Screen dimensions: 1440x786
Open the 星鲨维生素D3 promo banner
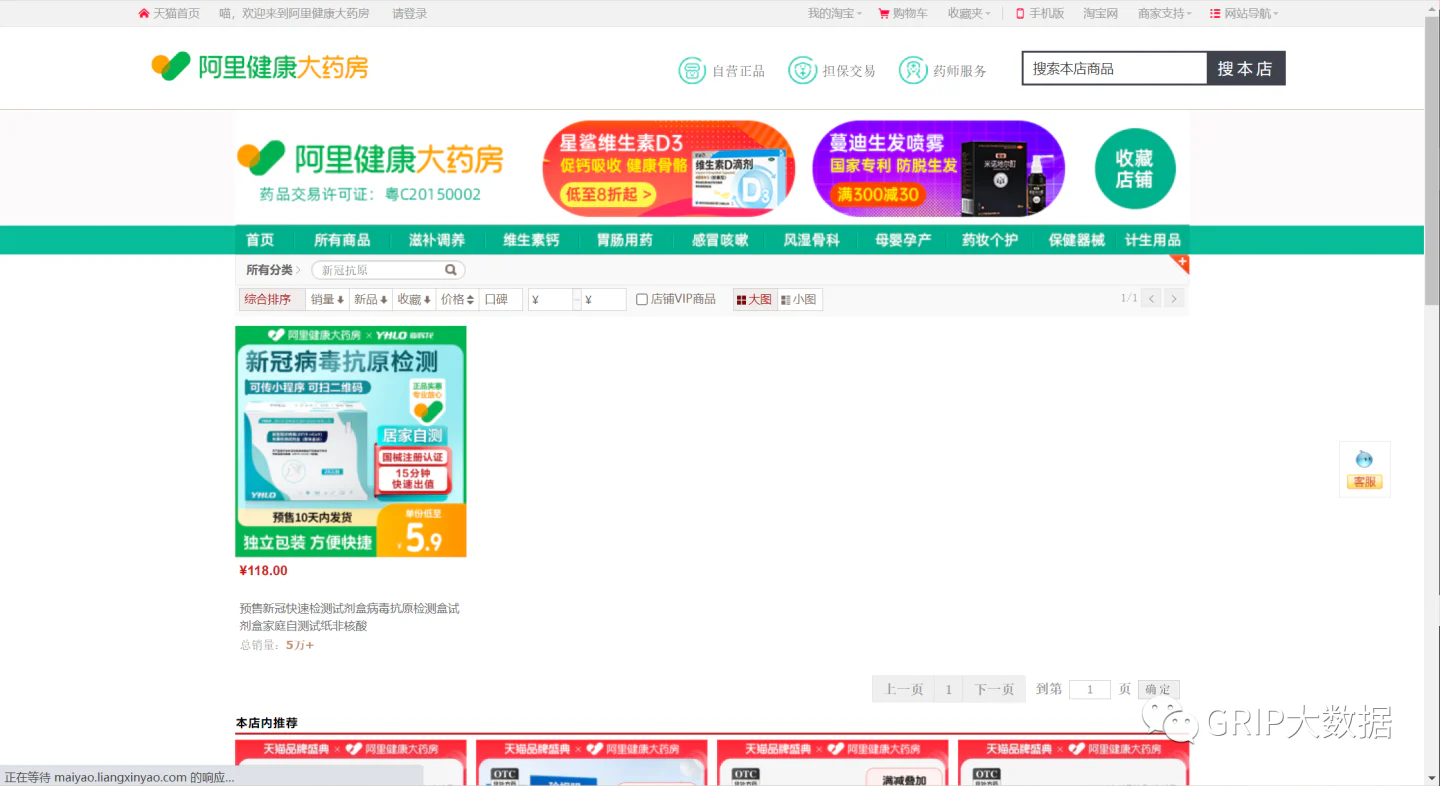point(668,168)
